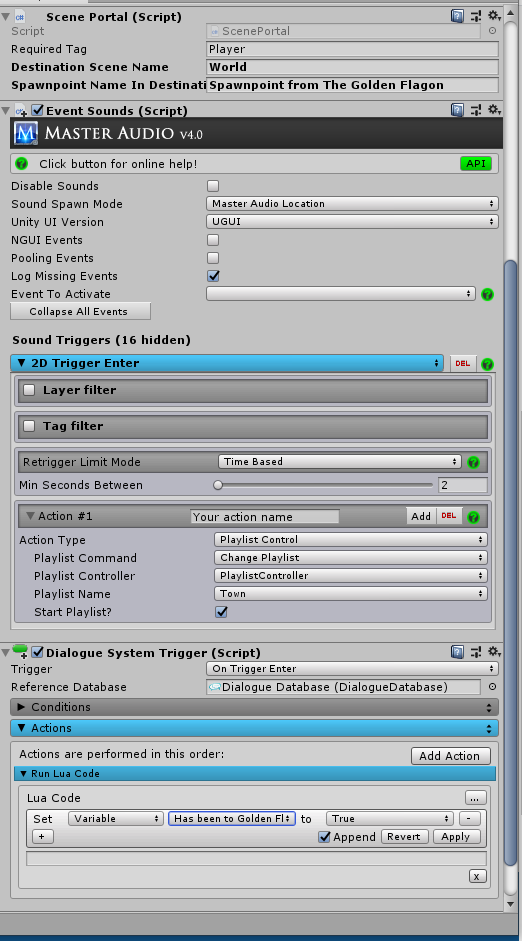The image size is (522, 941).
Task: Click help icon for Retrigger Limit Mode
Action: click(x=473, y=462)
